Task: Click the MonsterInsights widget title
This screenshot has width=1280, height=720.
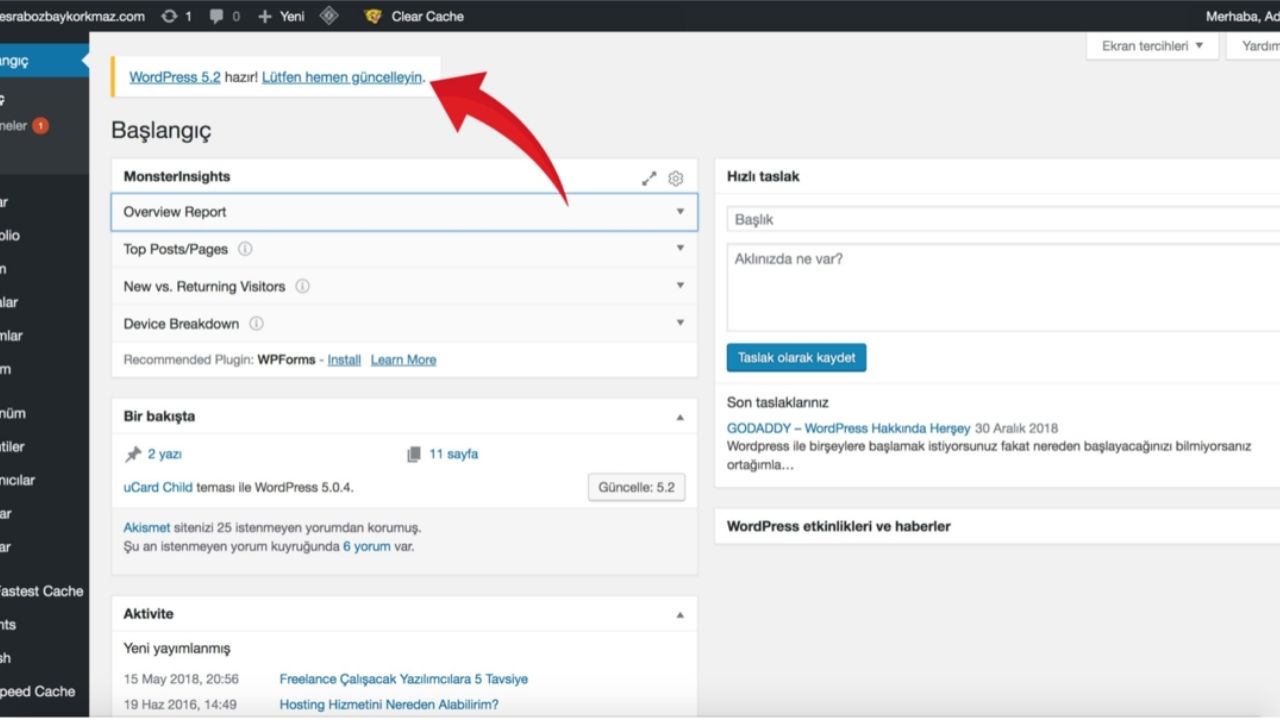Action: (177, 177)
